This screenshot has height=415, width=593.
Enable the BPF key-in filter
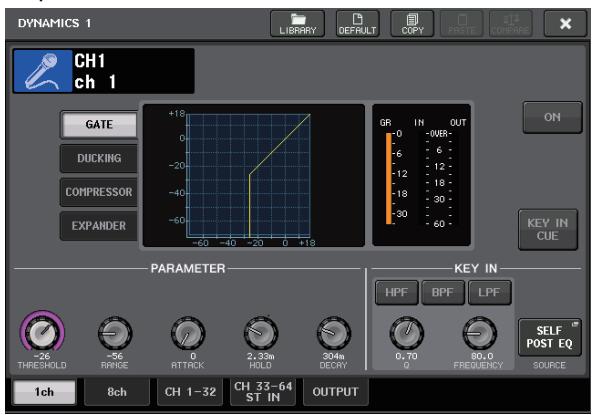[442, 292]
